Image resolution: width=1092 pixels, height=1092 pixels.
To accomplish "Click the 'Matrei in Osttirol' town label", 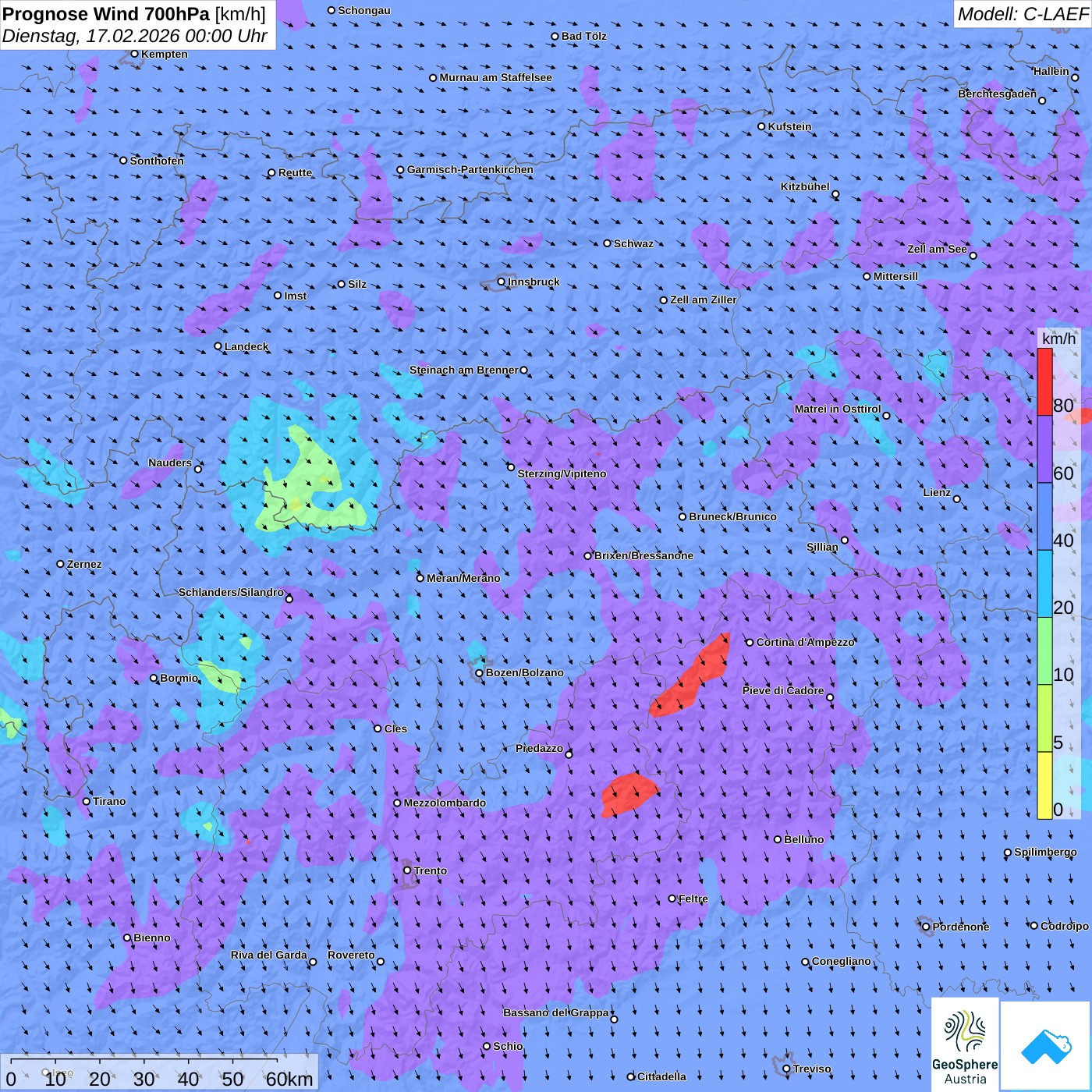I will 838,409.
